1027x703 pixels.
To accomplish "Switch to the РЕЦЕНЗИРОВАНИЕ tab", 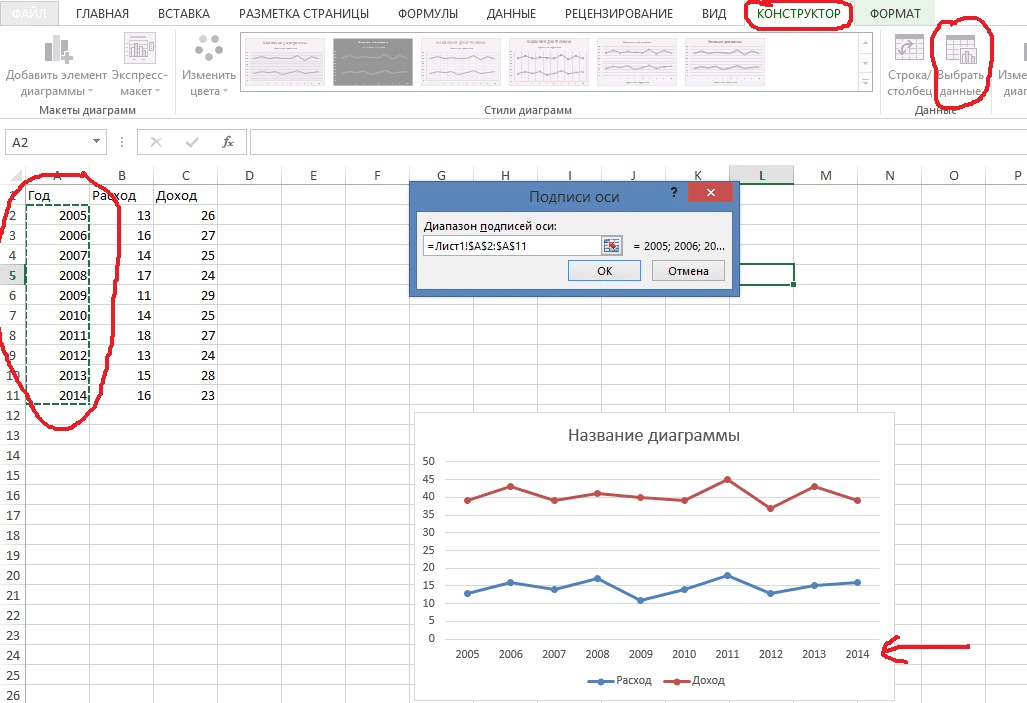I will tap(618, 13).
